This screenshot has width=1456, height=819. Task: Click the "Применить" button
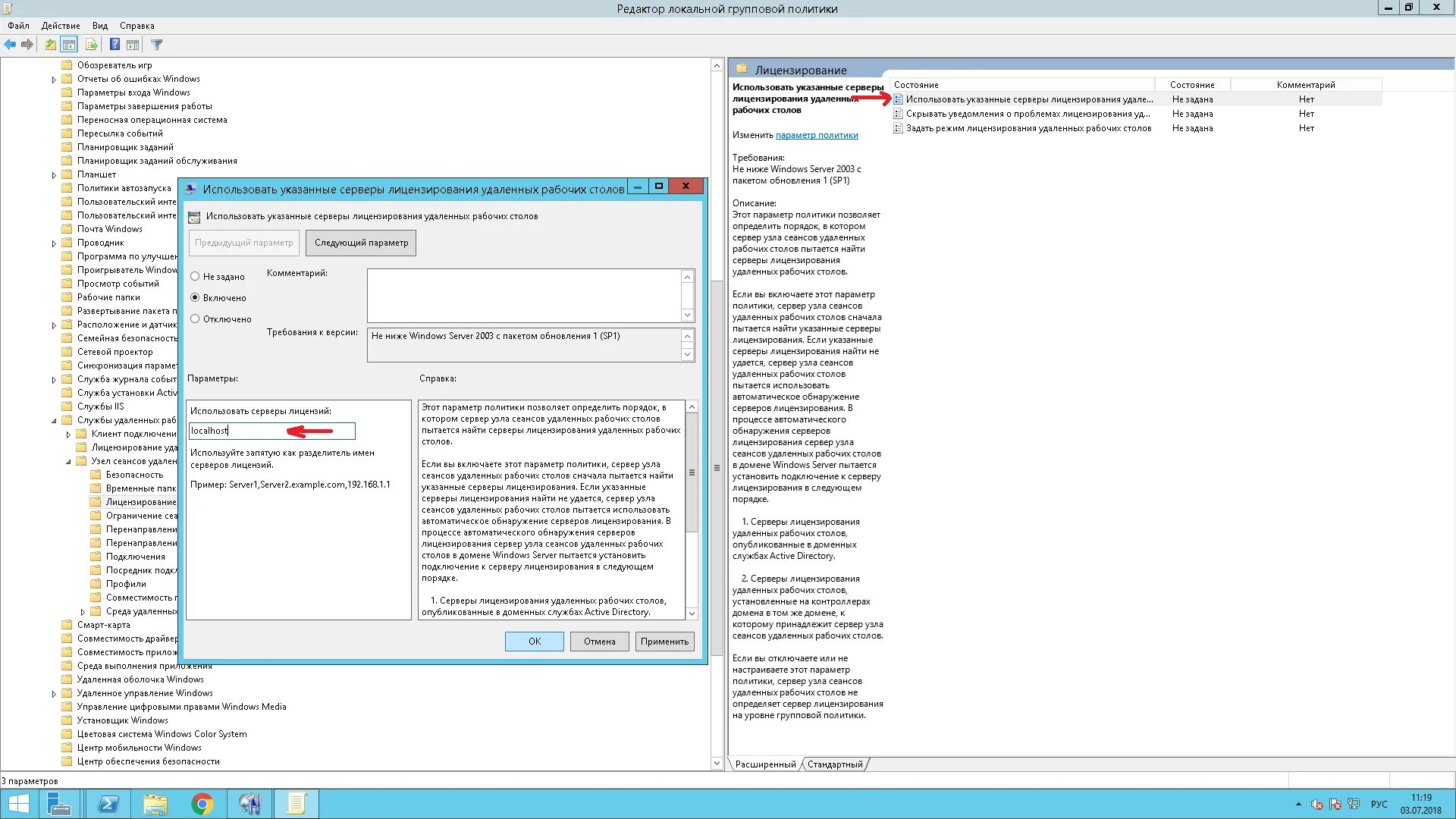point(664,642)
